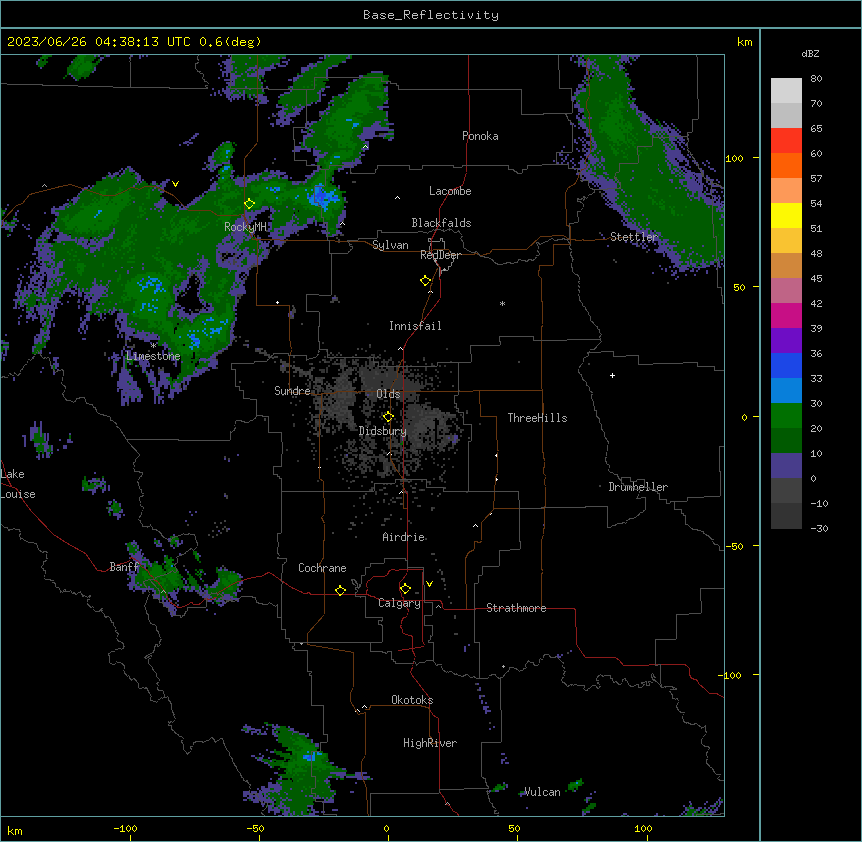The image size is (862, 842).
Task: Click the Vulcan label
Action: coord(542,792)
